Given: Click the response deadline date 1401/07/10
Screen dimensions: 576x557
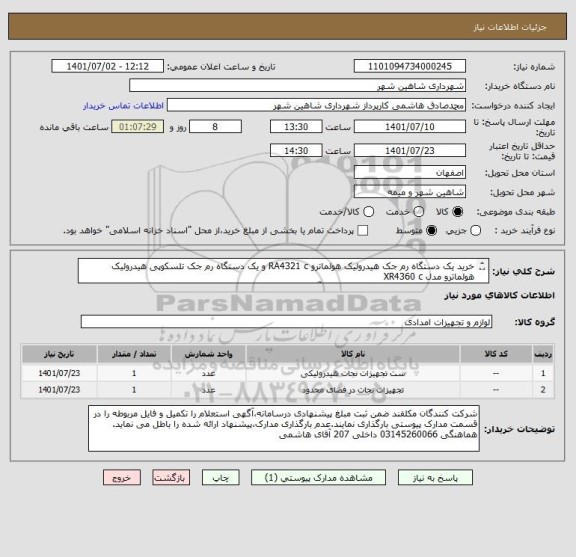Looking at the screenshot, I should [410, 127].
